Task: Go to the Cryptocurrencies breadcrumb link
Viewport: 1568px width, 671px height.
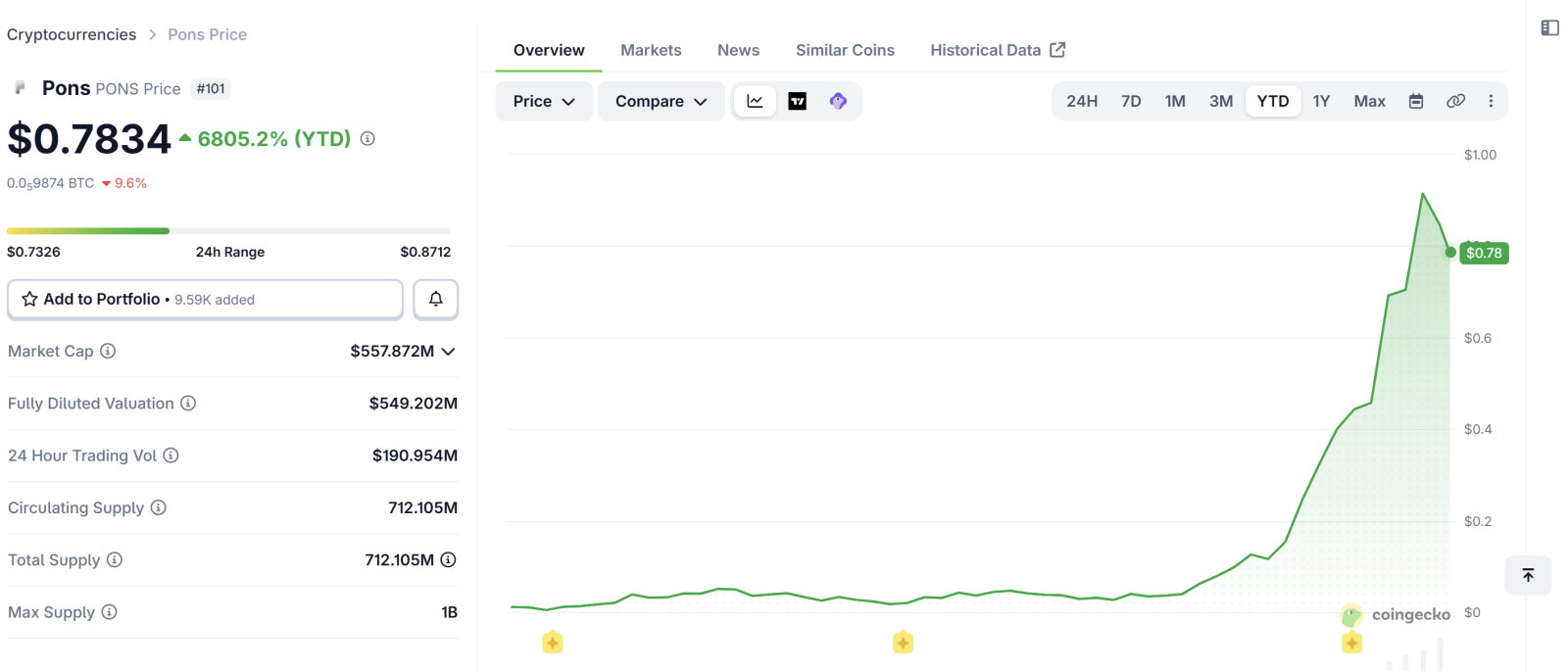Action: click(72, 34)
